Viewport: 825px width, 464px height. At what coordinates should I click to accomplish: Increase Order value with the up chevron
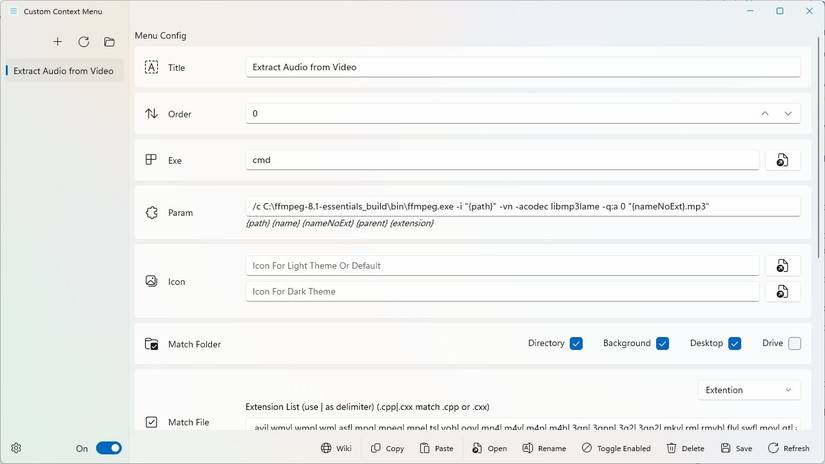point(765,114)
